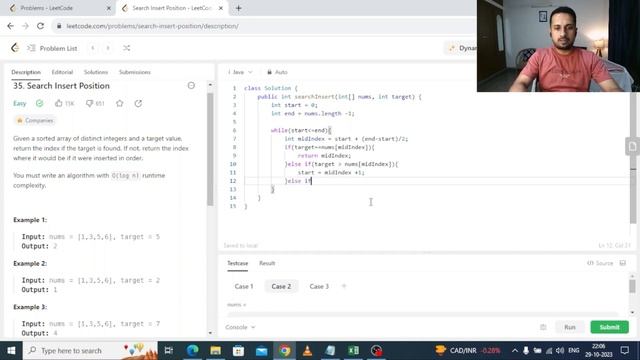
Task: Select Case 2 testcase
Action: [281, 287]
